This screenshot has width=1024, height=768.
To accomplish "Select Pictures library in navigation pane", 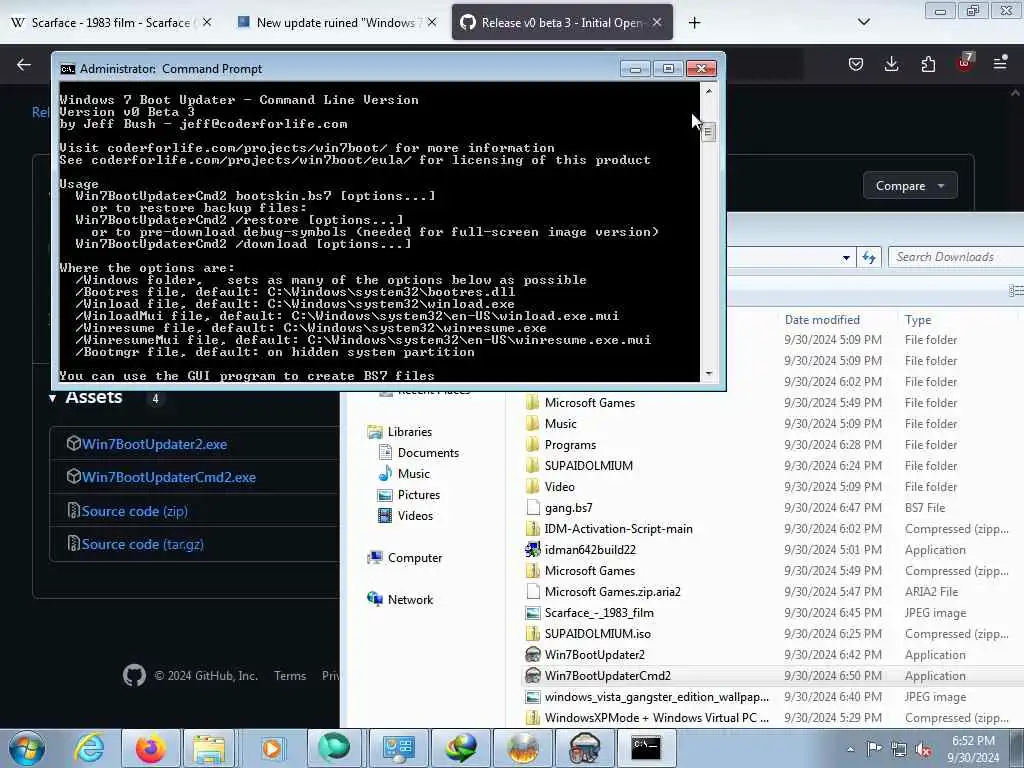I will point(419,495).
